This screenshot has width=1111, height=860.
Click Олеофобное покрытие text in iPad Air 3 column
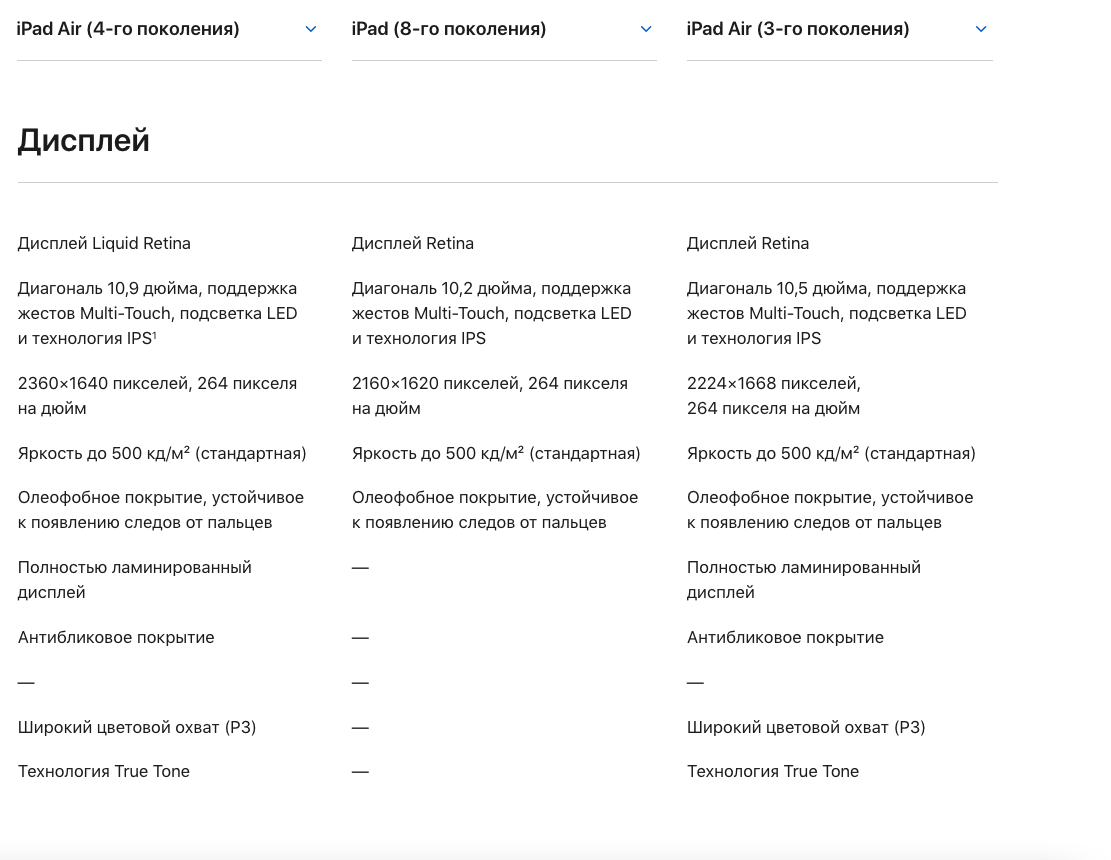(x=830, y=510)
